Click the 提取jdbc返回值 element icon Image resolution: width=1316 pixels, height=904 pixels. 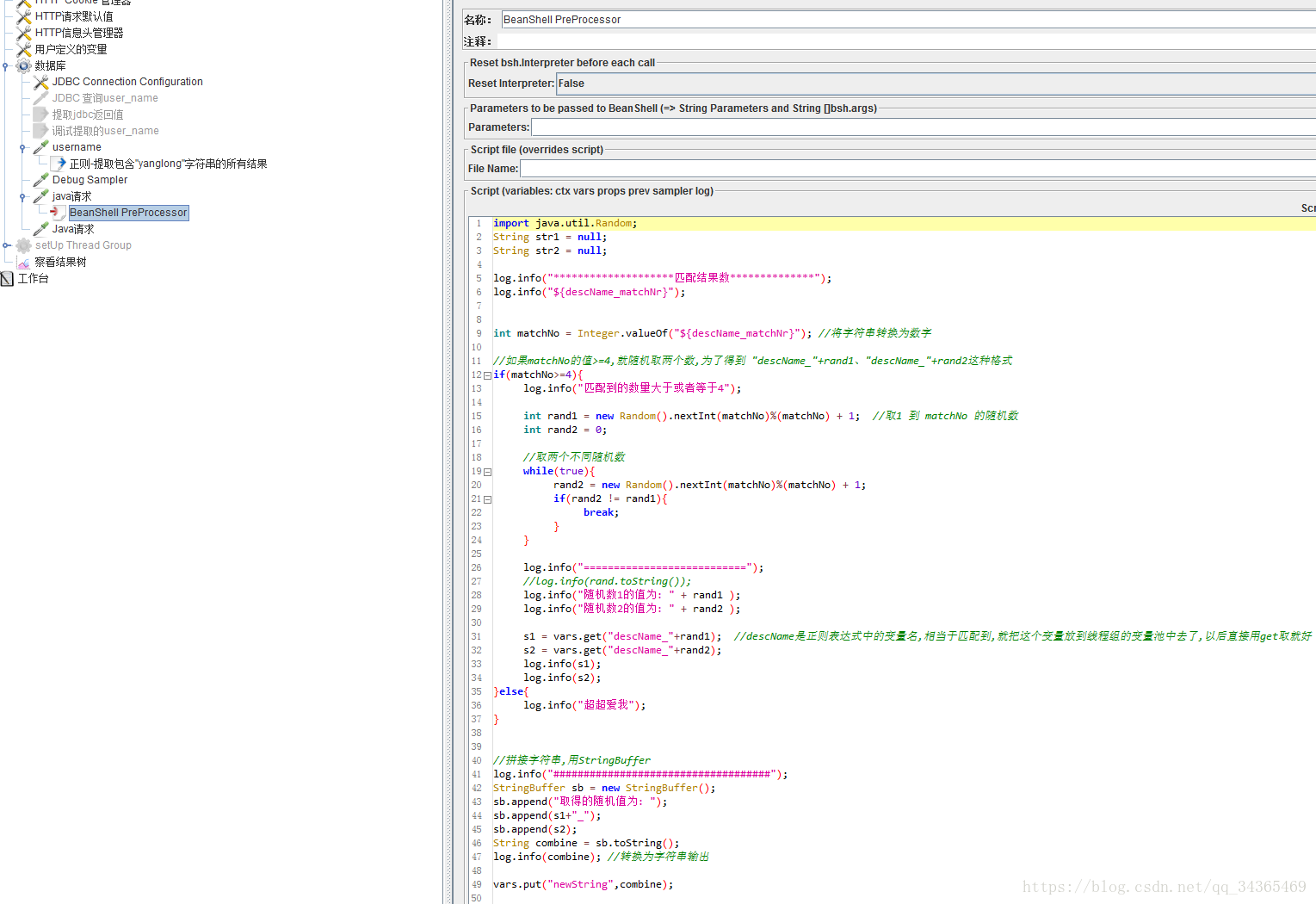coord(40,115)
